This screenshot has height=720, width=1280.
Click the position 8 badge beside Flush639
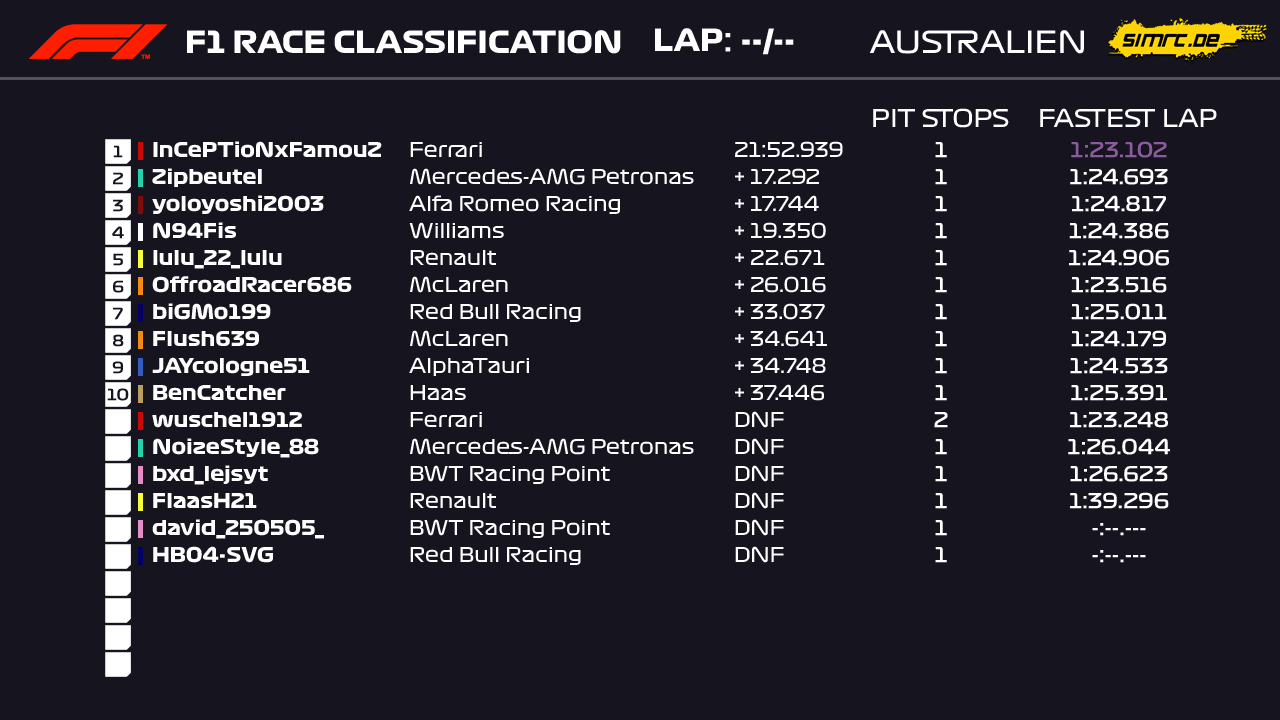pos(117,340)
